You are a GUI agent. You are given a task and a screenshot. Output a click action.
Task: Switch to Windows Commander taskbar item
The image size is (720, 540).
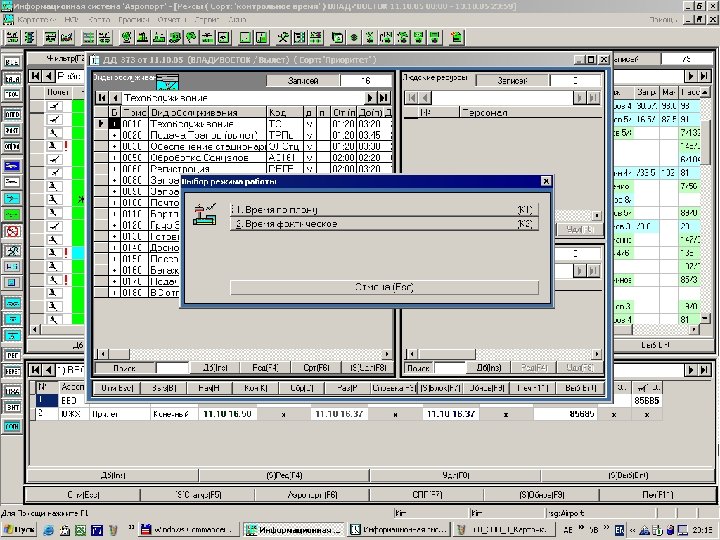[189, 530]
